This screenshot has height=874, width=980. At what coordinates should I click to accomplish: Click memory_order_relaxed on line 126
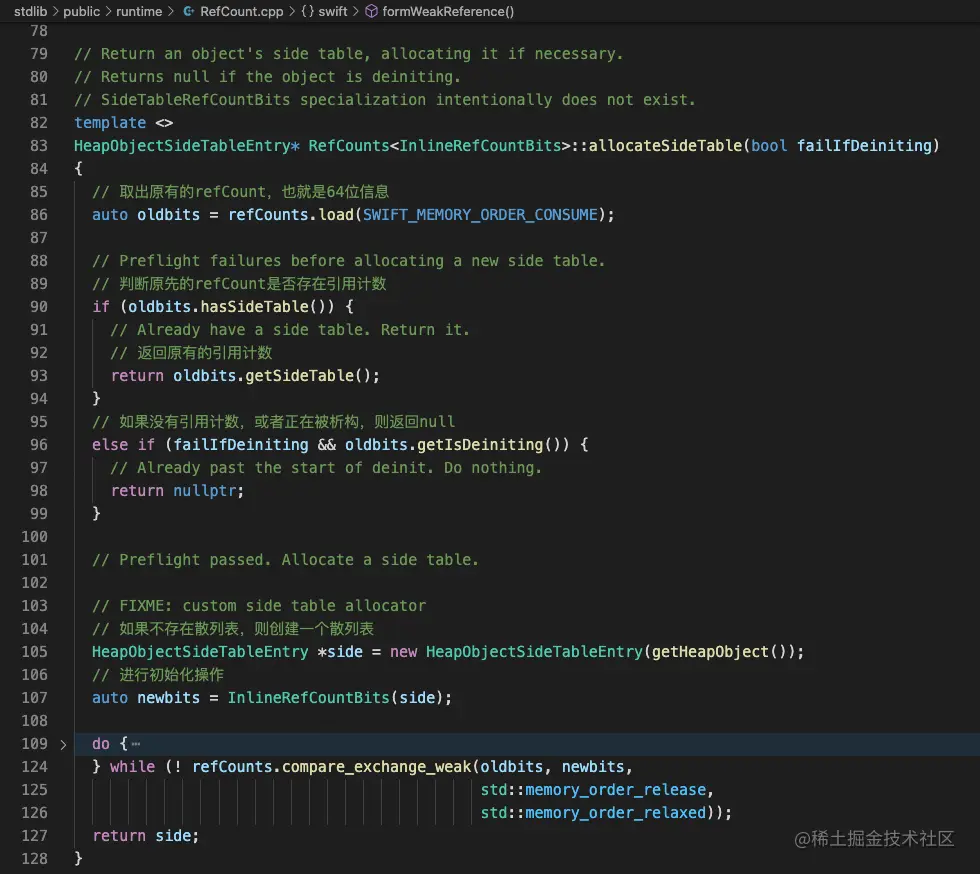(615, 813)
